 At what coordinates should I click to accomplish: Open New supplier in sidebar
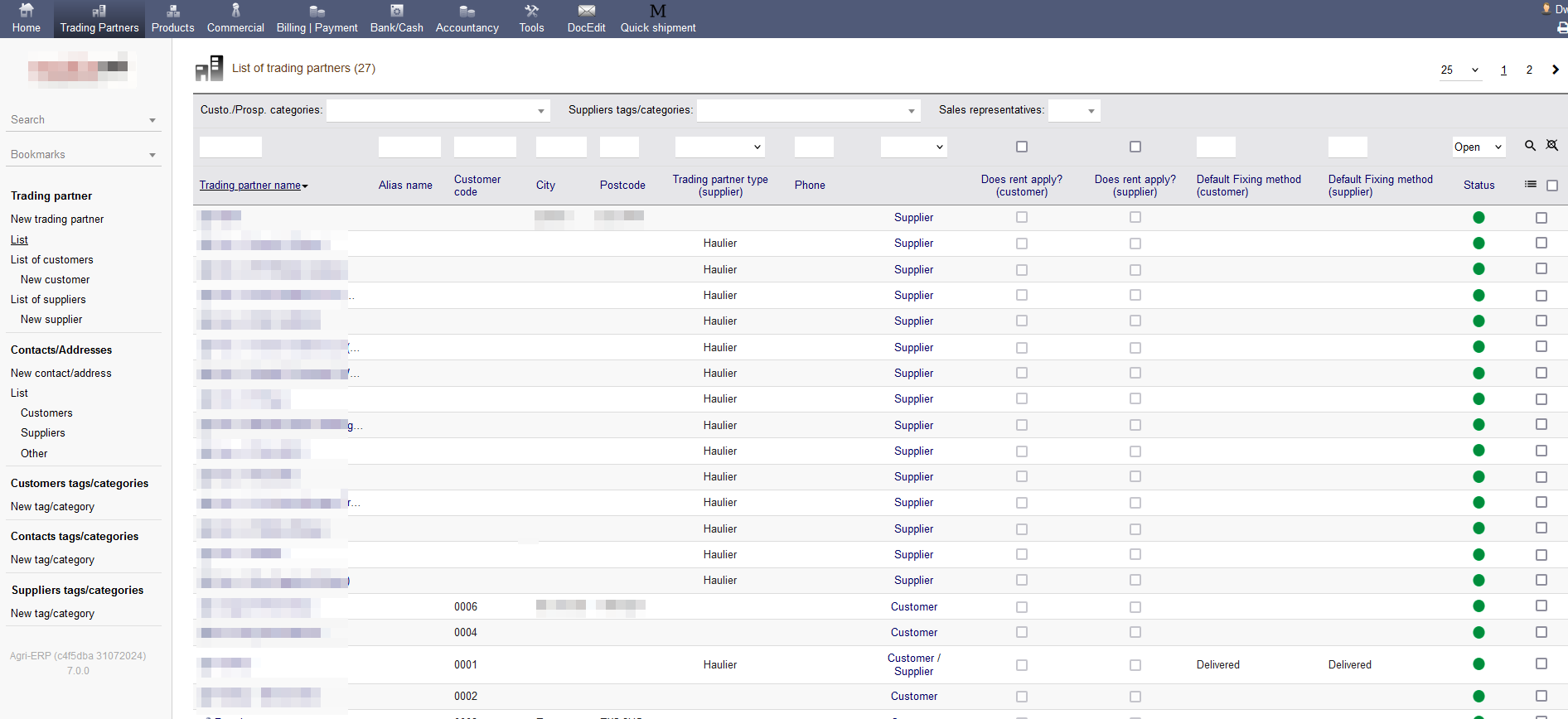51,320
